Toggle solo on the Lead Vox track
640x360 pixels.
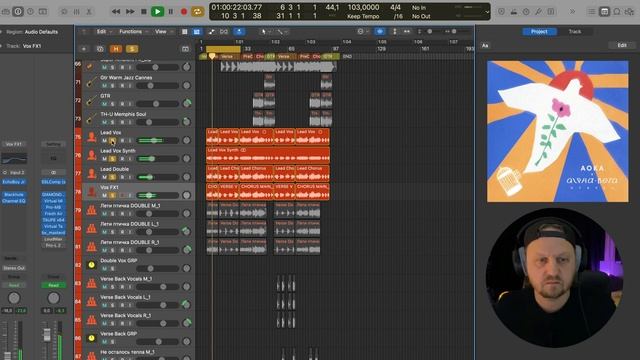(x=113, y=141)
